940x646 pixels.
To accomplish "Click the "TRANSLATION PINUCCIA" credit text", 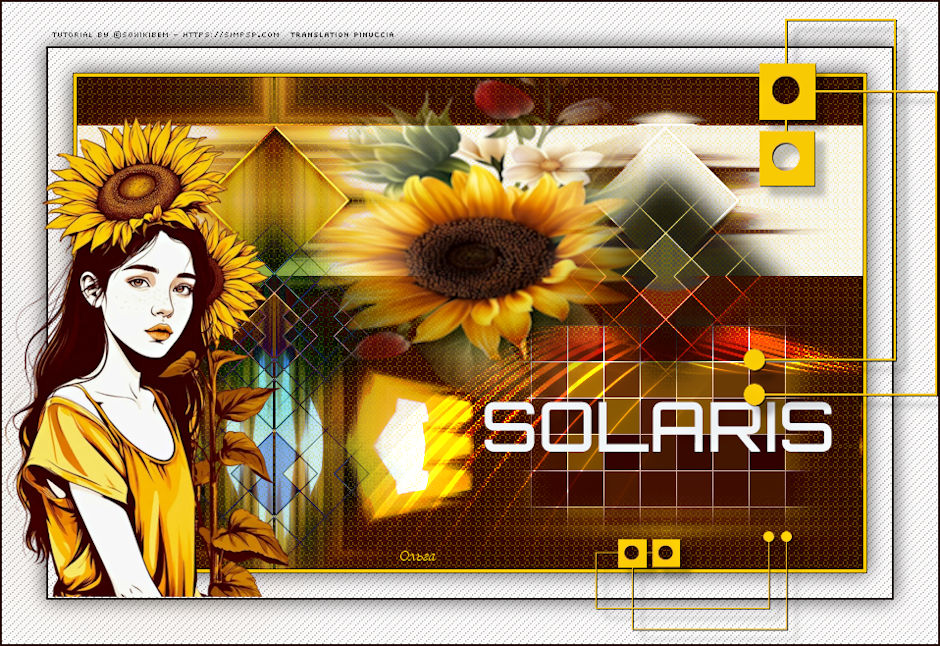I will point(342,35).
